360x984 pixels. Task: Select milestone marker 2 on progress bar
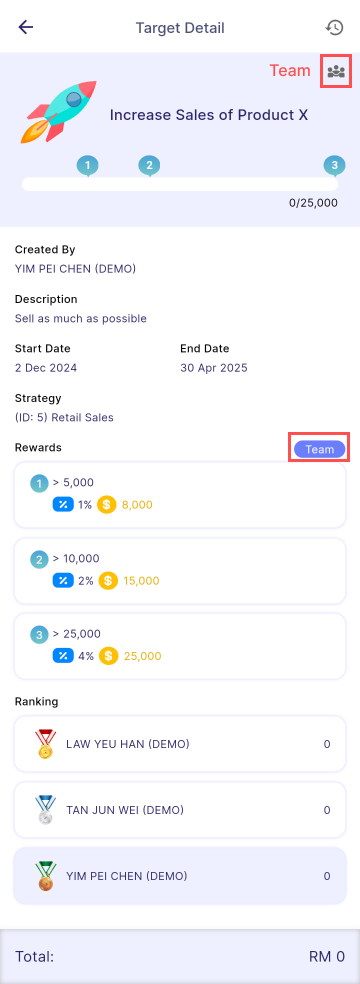coord(149,166)
